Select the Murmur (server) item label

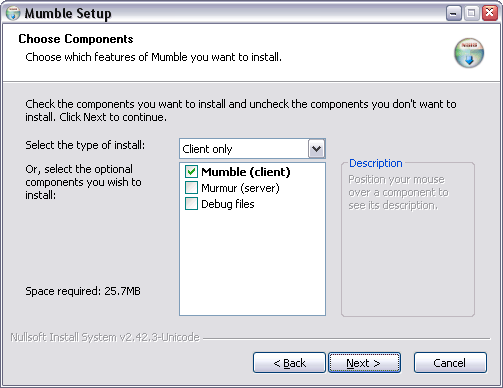(240, 188)
